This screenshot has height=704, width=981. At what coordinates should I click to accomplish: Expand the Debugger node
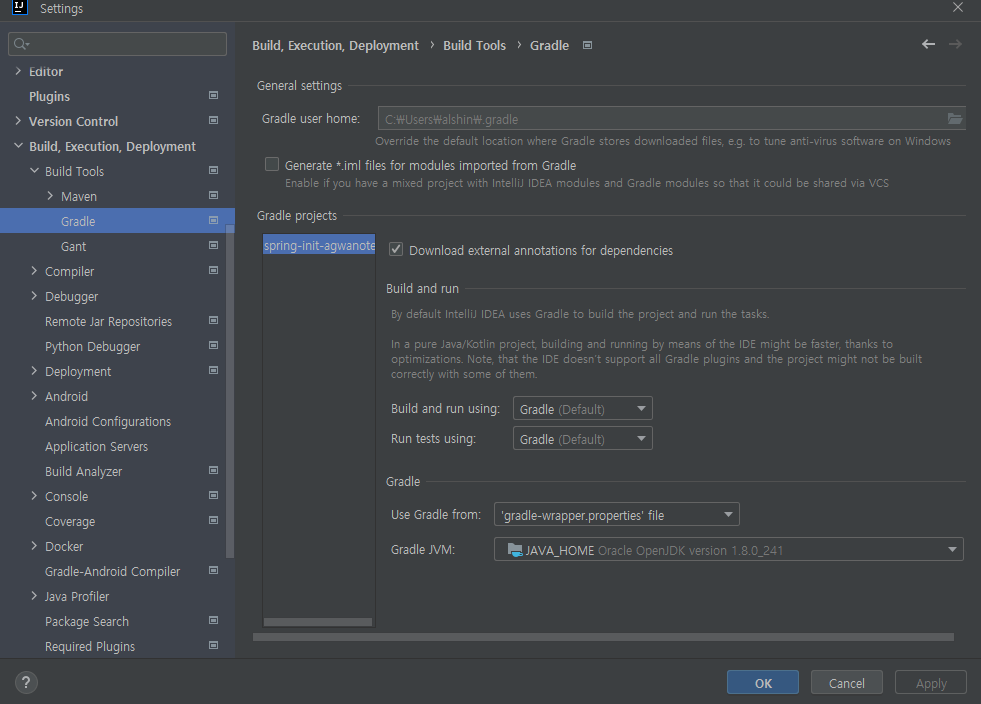34,296
